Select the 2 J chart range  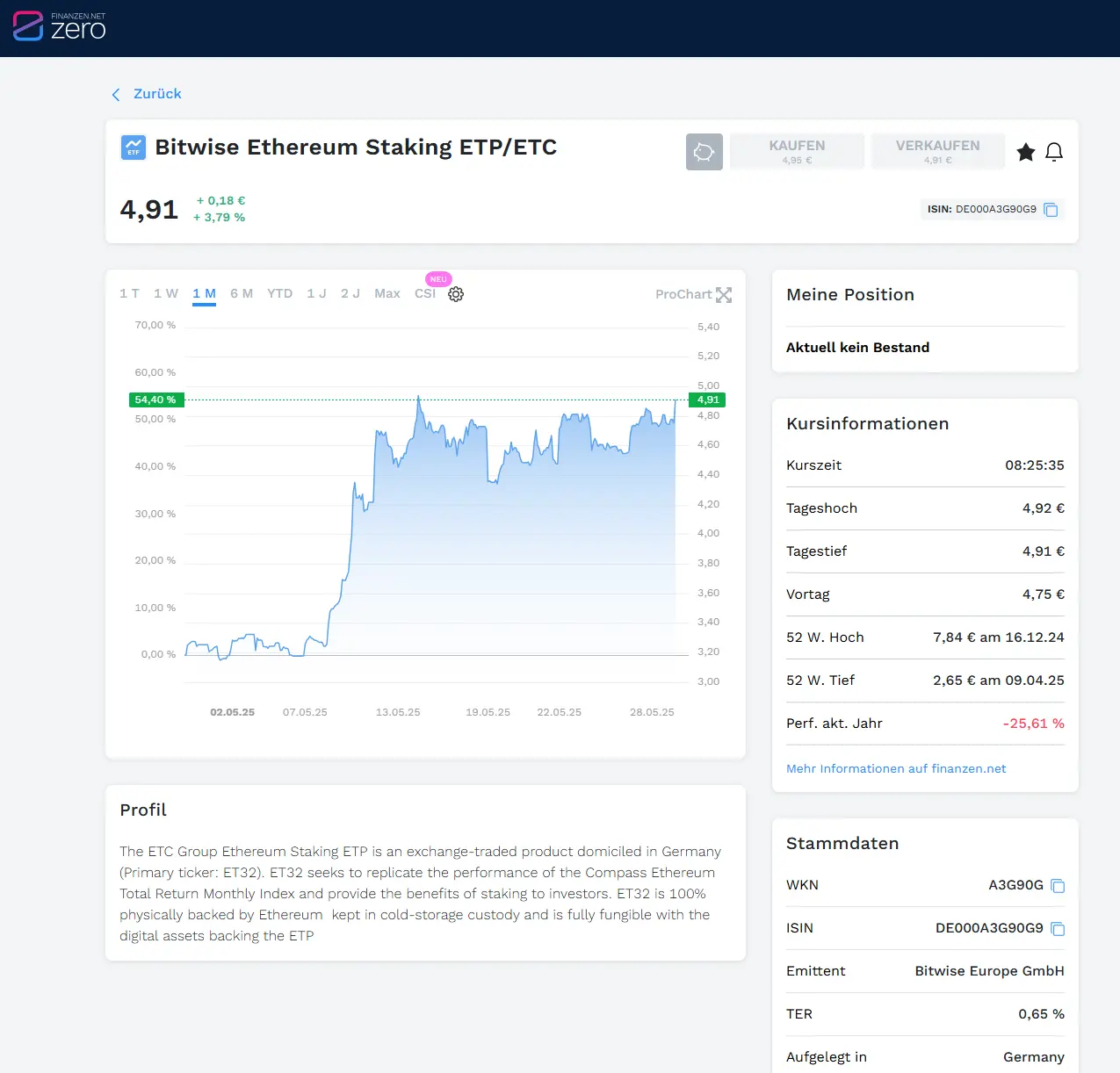click(x=350, y=293)
